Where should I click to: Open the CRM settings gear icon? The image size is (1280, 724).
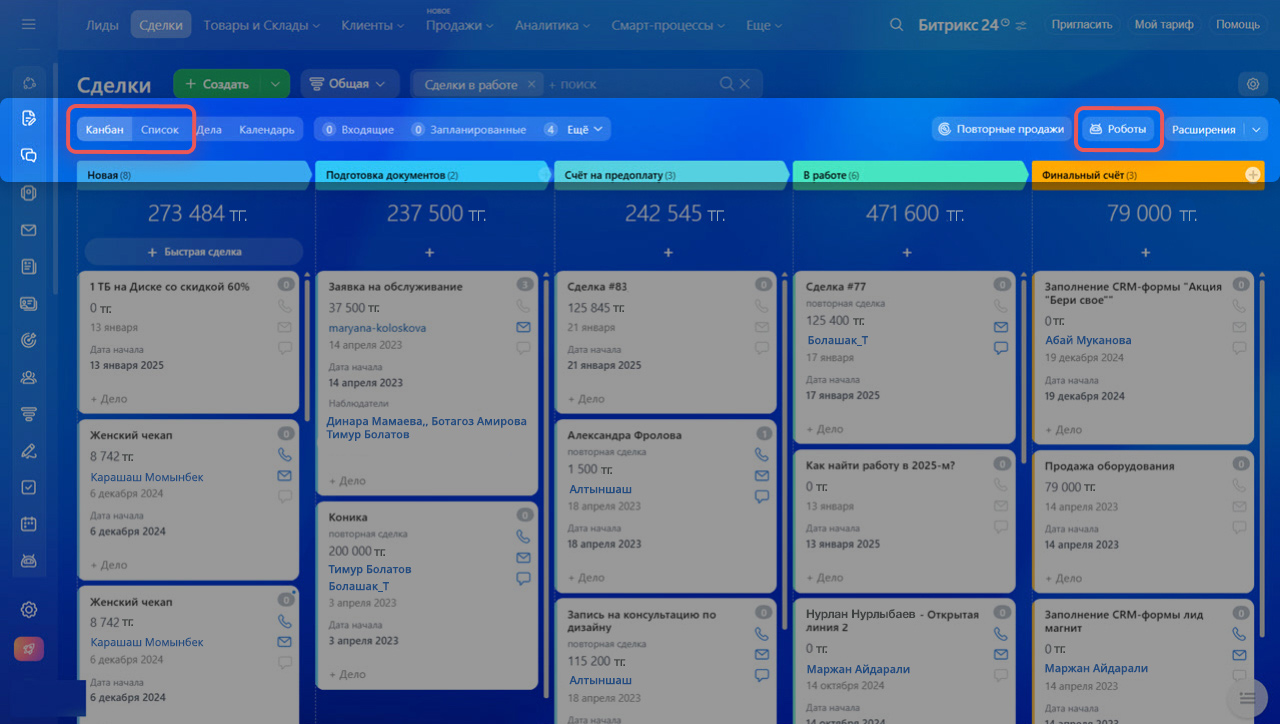[1252, 84]
